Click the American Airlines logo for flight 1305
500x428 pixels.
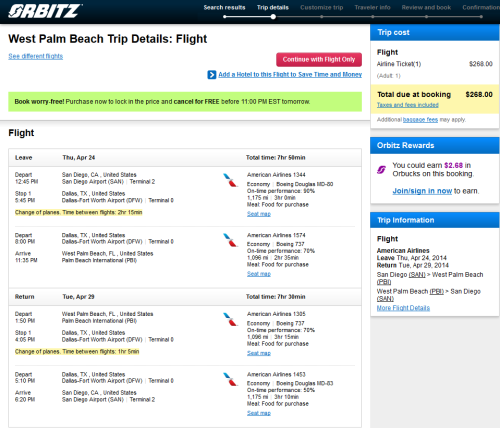click(230, 319)
